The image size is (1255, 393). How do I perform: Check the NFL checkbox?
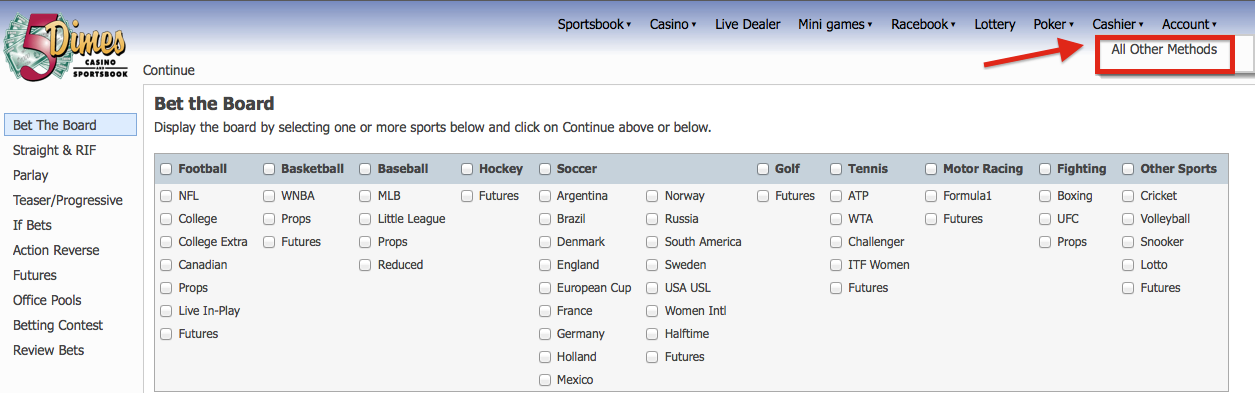point(166,196)
